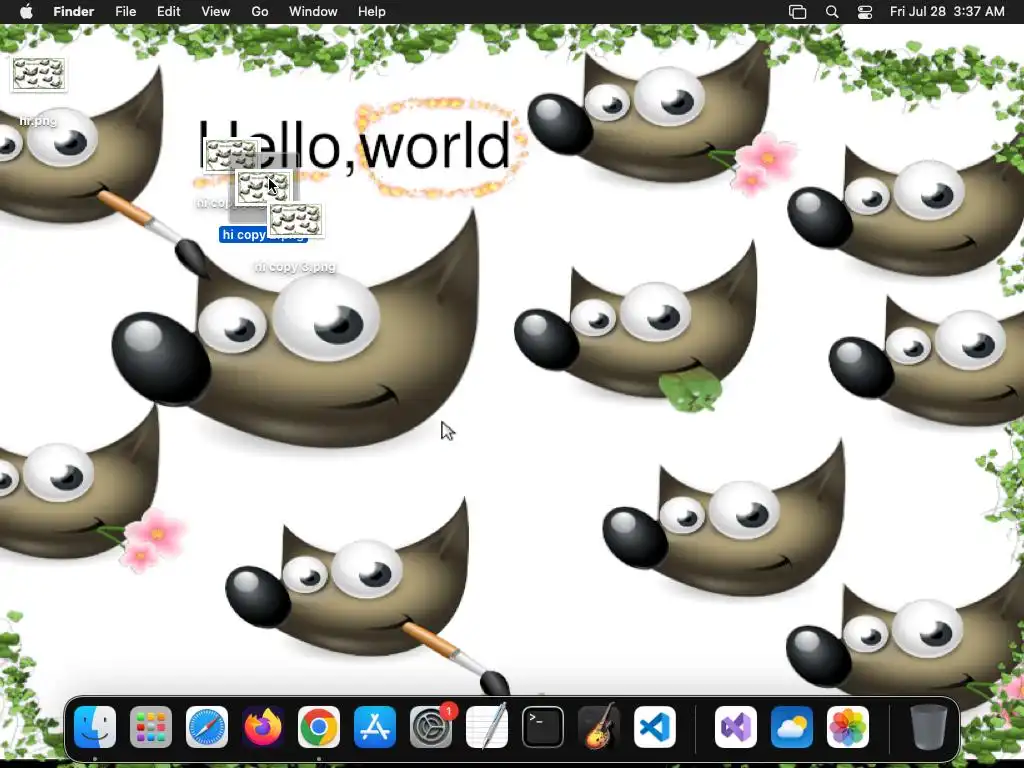Launch Firefox from the Dock
This screenshot has width=1024, height=768.
point(263,727)
